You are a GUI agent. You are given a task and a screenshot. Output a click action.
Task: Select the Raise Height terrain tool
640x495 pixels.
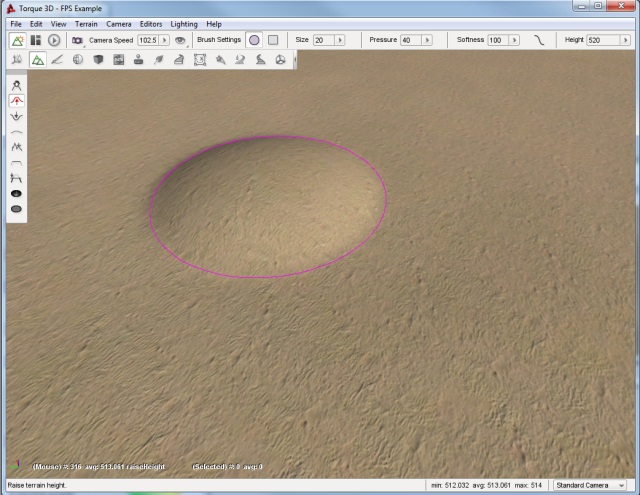click(17, 101)
